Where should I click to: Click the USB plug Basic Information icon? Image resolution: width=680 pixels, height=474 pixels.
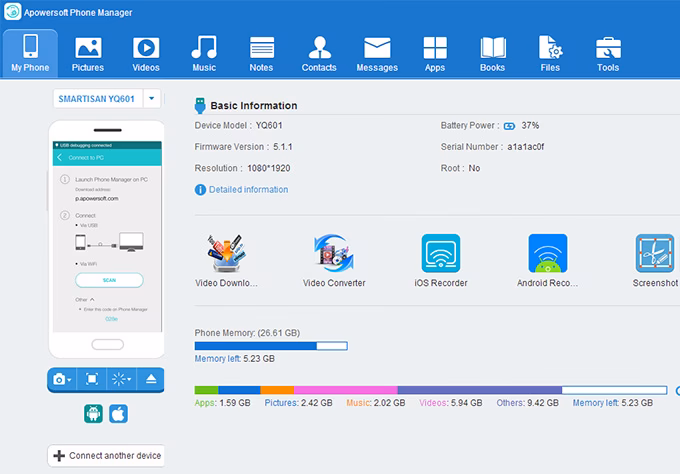pyautogui.click(x=200, y=106)
